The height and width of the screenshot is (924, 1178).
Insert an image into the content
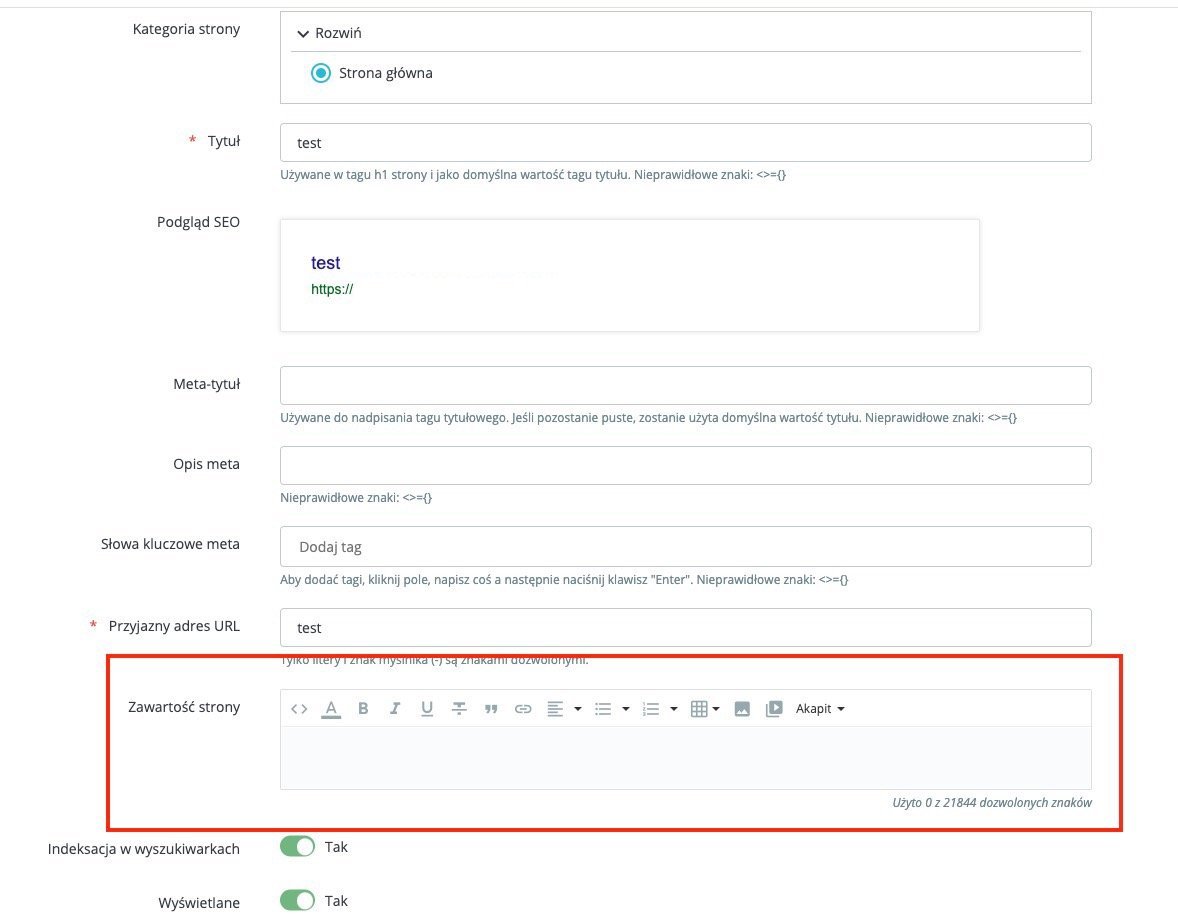pyautogui.click(x=742, y=709)
